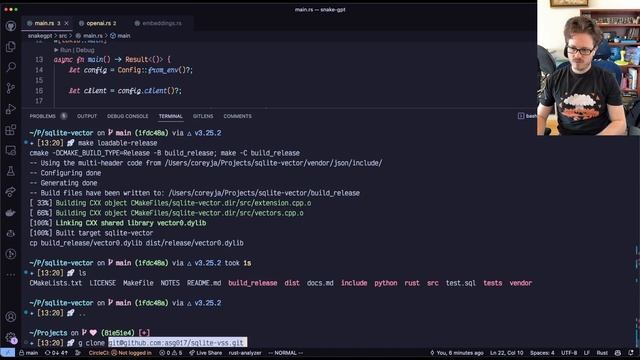Screen dimensions: 640x360
Task: Click the notifications bell in status bar
Action: click(x=631, y=353)
